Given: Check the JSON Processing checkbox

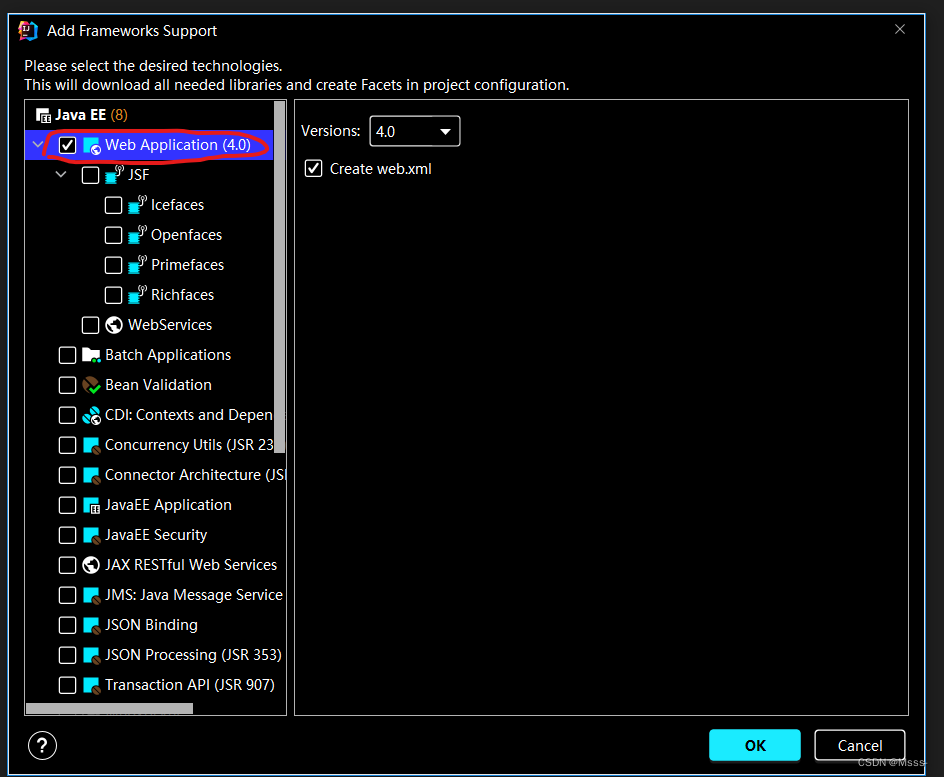Looking at the screenshot, I should click(67, 655).
